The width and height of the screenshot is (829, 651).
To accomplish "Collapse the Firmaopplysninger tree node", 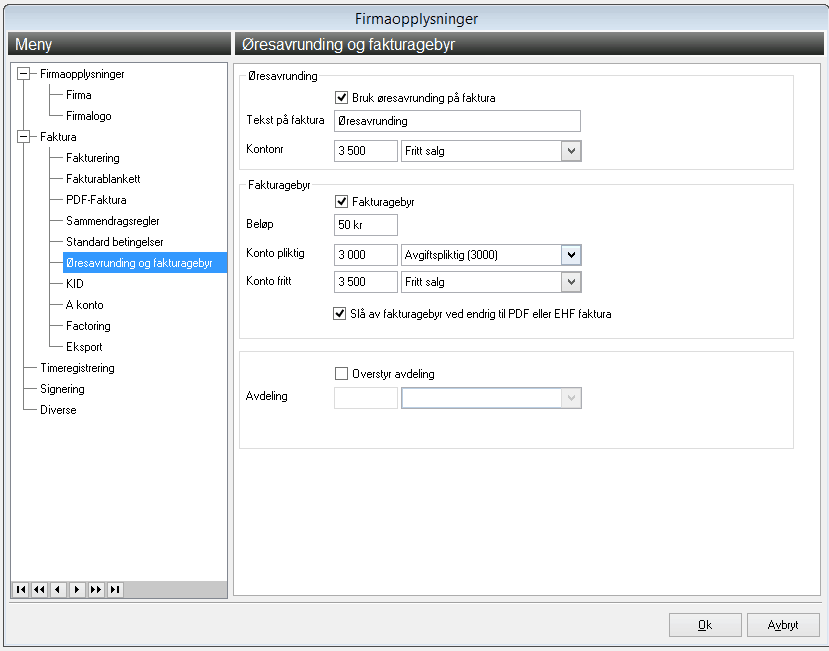I will (x=23, y=74).
